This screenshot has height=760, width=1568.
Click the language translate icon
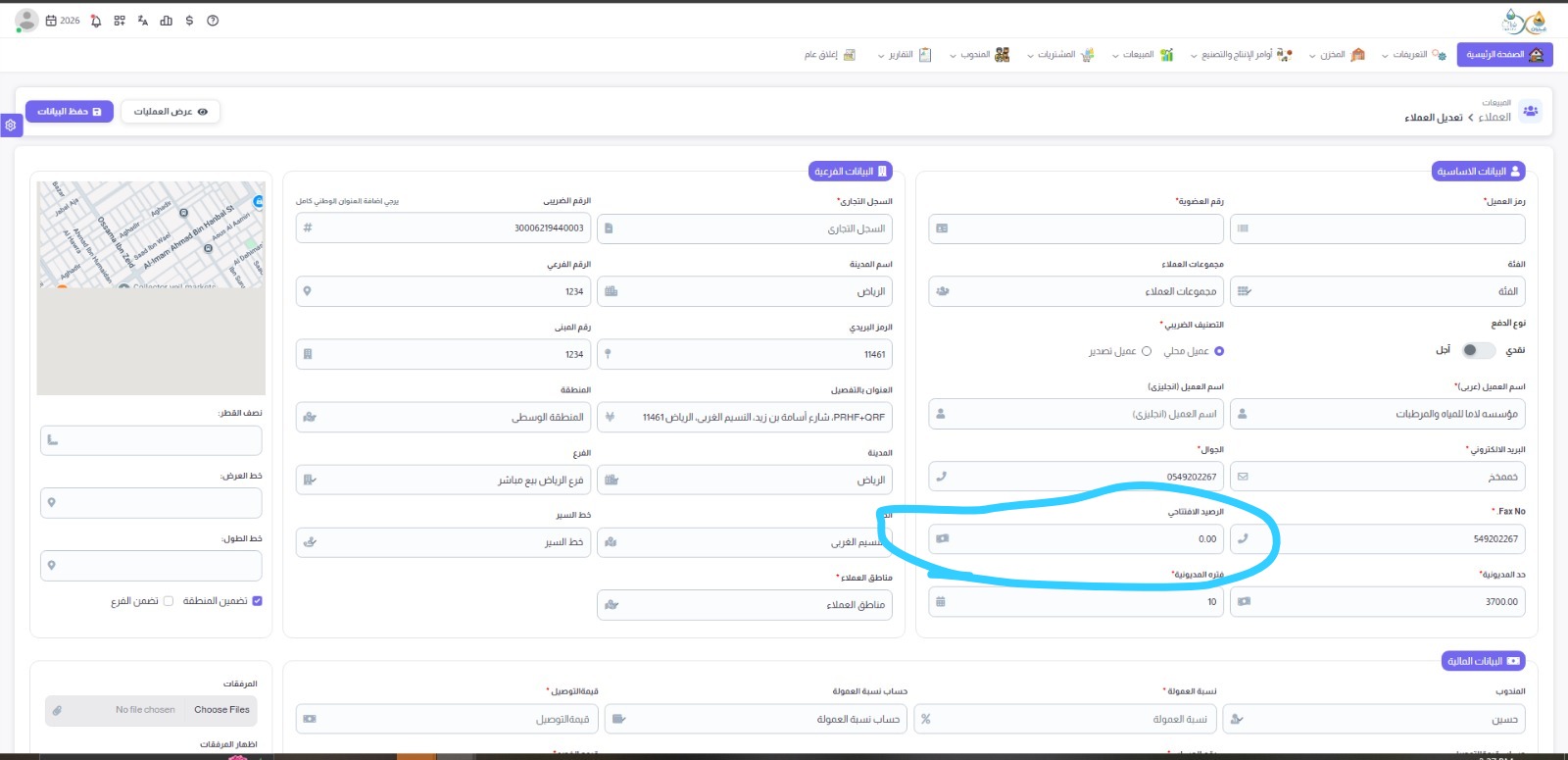coord(143,21)
